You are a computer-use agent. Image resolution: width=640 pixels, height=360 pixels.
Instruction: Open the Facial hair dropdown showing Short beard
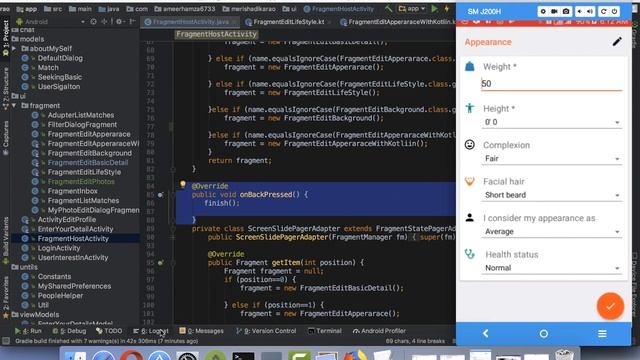[551, 195]
